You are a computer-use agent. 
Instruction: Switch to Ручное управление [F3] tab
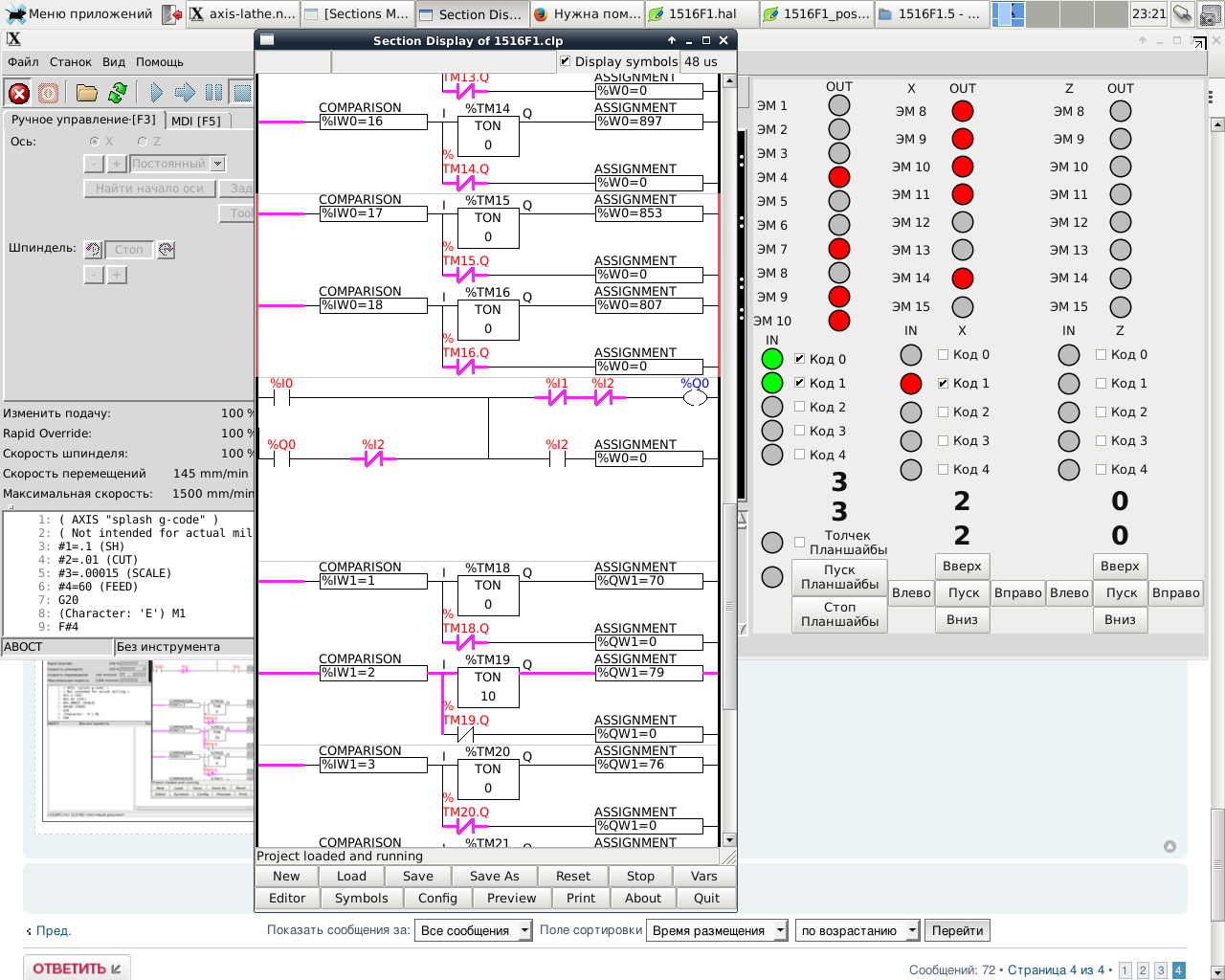coord(83,120)
